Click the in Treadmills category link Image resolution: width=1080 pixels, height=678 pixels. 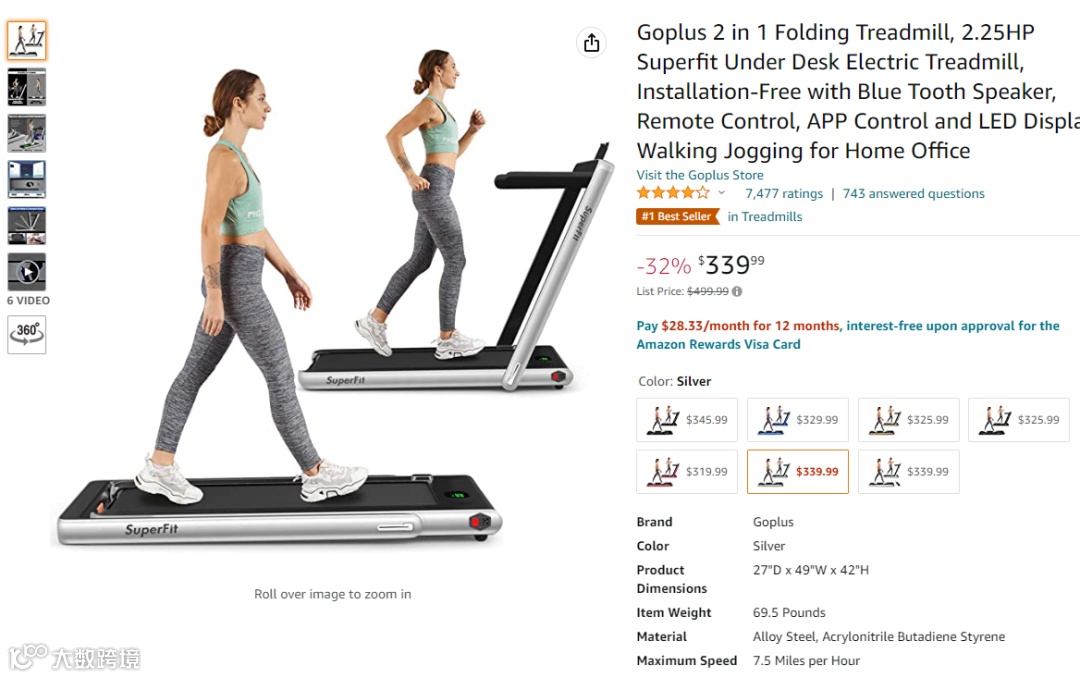pyautogui.click(x=765, y=216)
